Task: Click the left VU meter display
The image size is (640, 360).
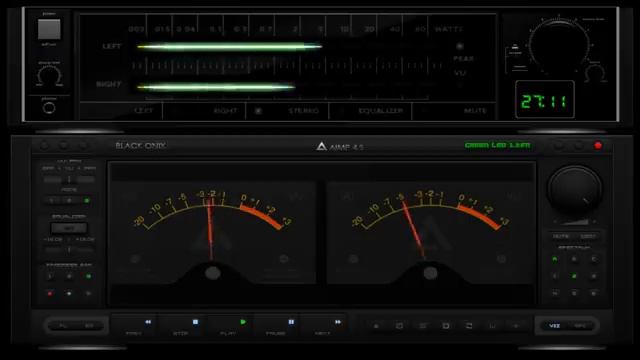Action: 212,233
